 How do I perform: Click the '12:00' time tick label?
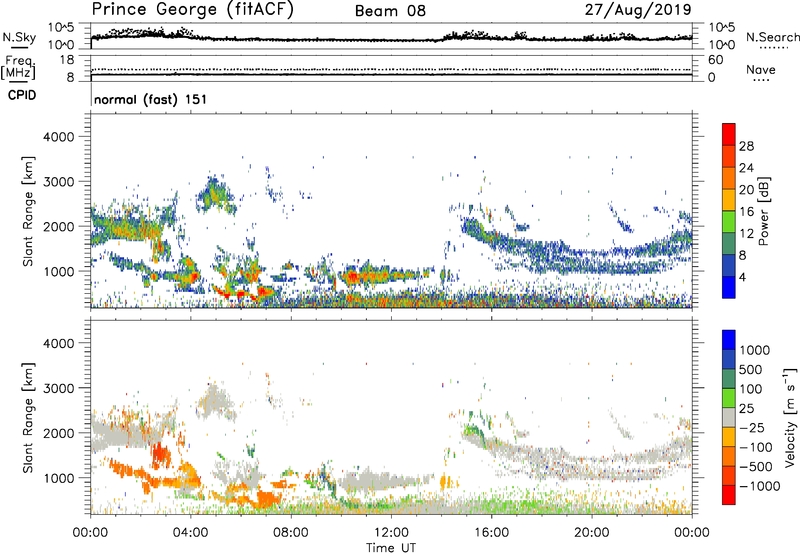click(391, 533)
